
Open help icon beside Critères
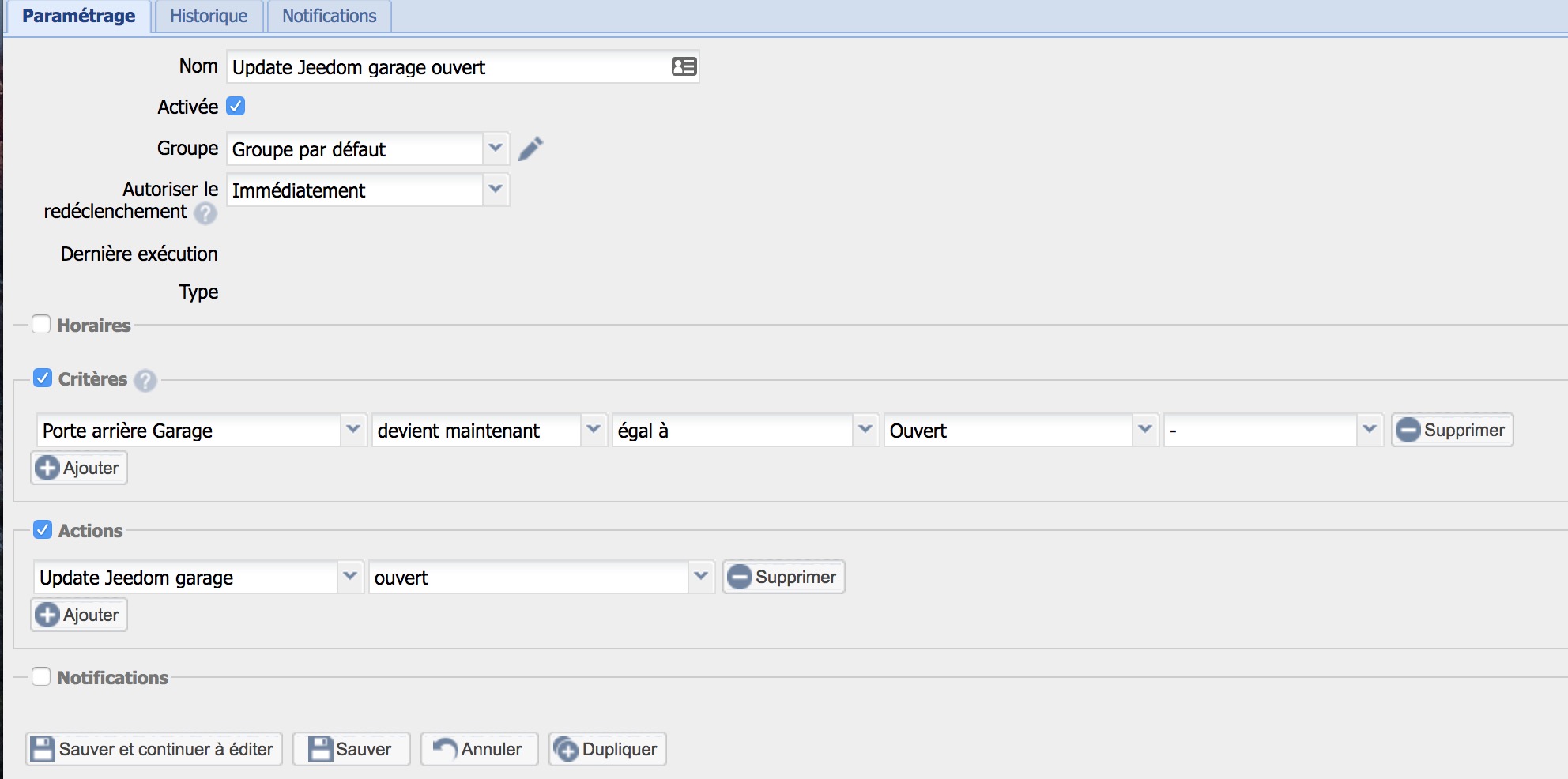pyautogui.click(x=145, y=381)
